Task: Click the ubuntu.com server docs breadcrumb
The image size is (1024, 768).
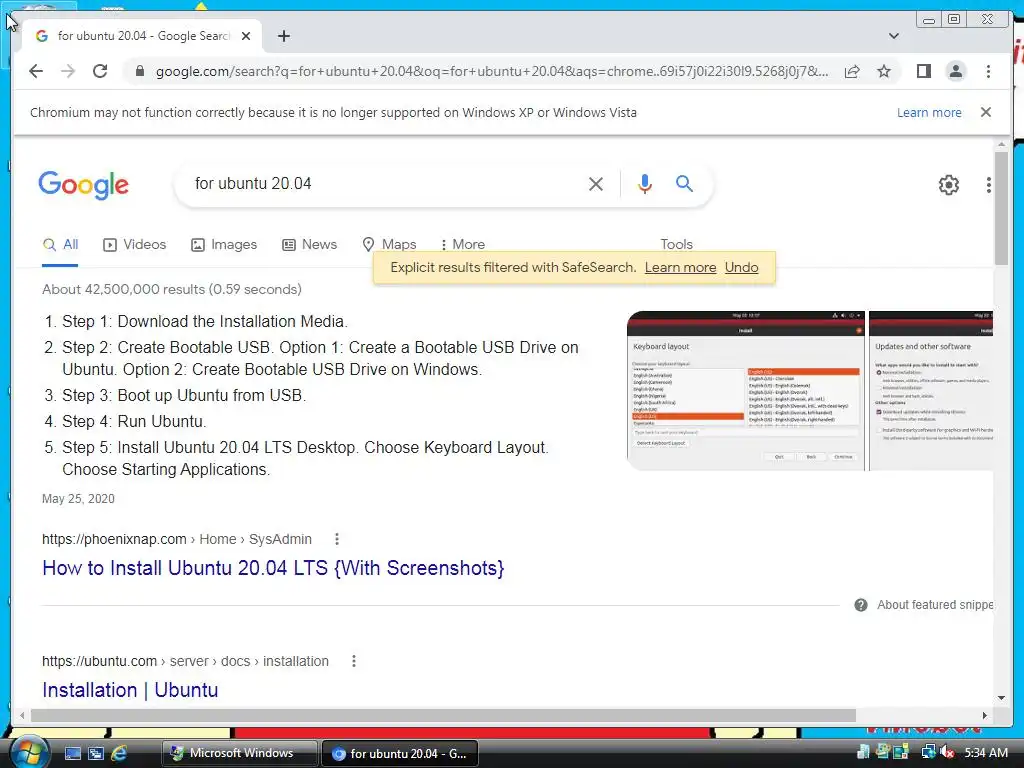Action: (185, 662)
